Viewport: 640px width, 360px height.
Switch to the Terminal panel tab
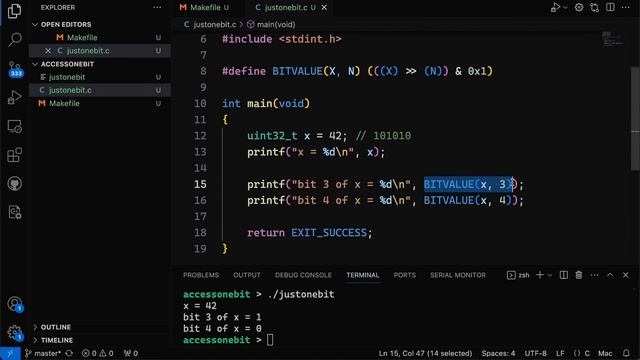(x=362, y=275)
